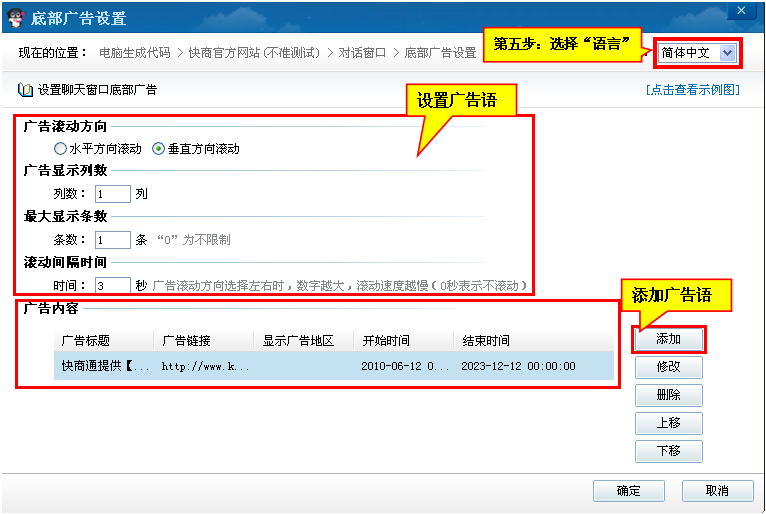Click the app mascot icon in title bar
Screen dimensions: 766x514
click(x=16, y=17)
